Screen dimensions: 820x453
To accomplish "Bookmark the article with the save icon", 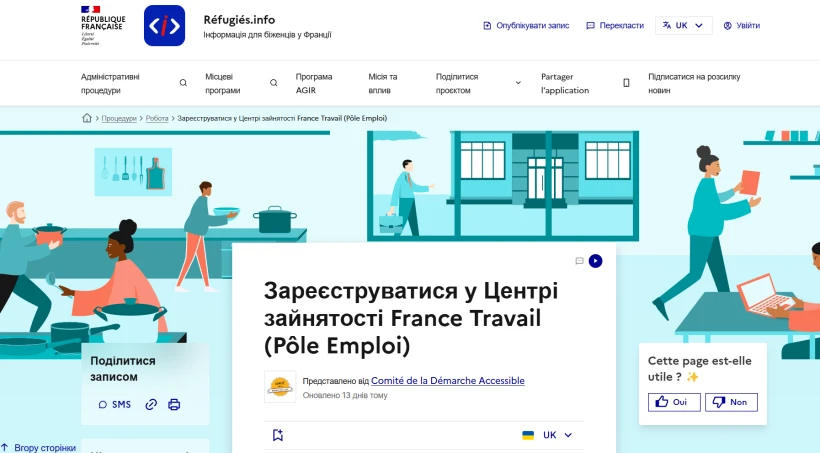I will [278, 435].
